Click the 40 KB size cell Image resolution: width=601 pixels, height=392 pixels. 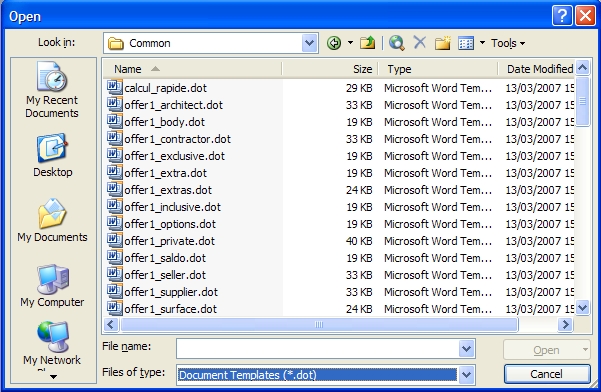[x=359, y=241]
